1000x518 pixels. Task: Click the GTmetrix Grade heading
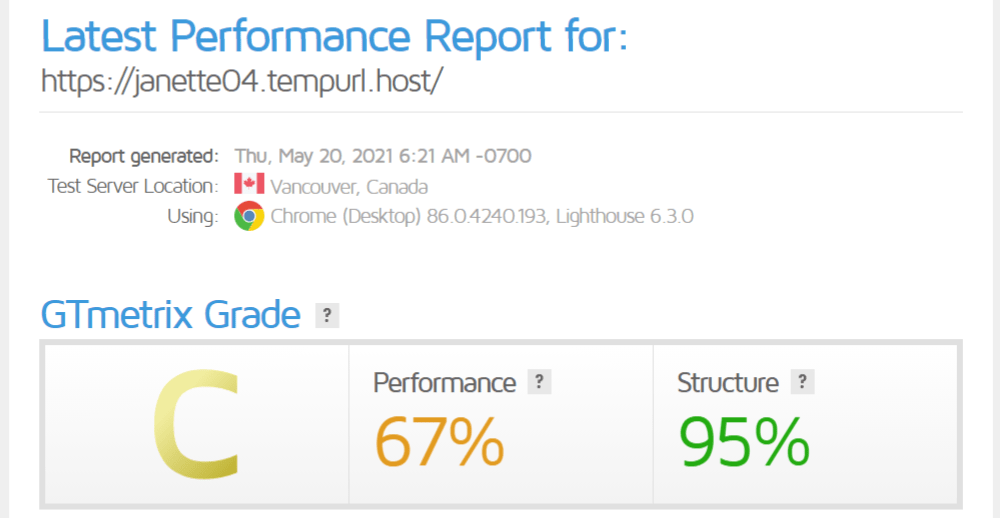click(171, 316)
